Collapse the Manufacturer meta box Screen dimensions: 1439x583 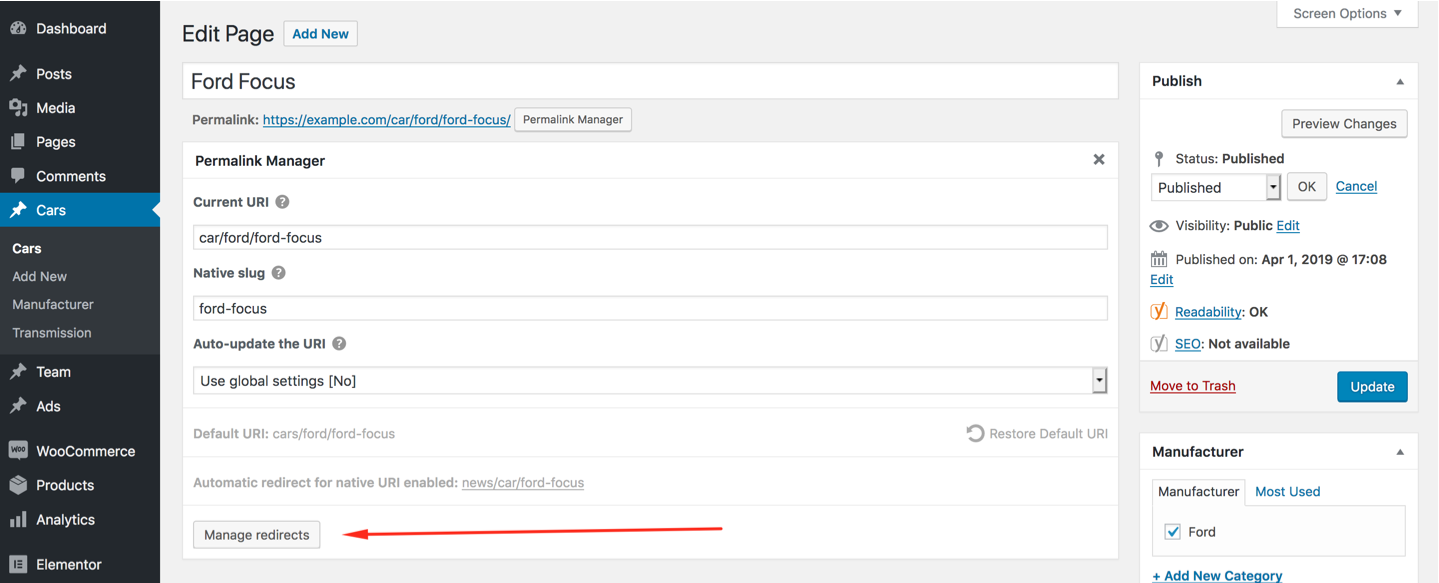[1400, 452]
